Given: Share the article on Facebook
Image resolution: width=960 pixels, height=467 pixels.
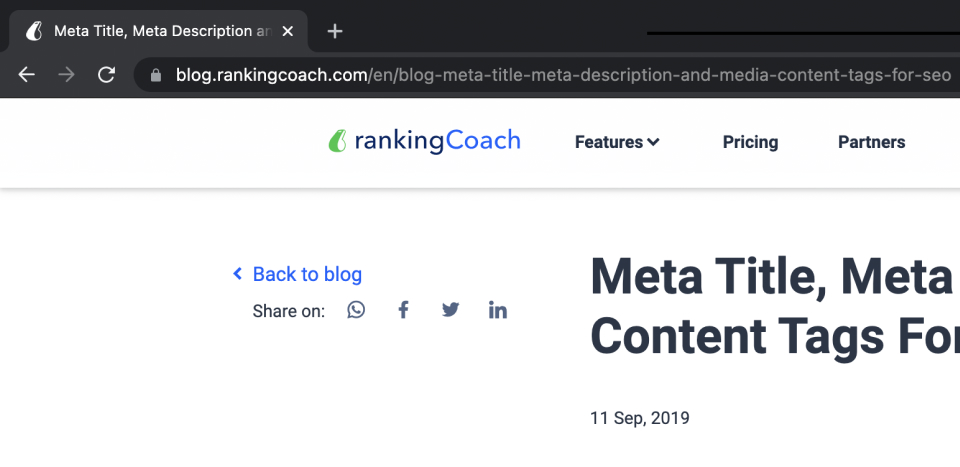Looking at the screenshot, I should point(403,310).
